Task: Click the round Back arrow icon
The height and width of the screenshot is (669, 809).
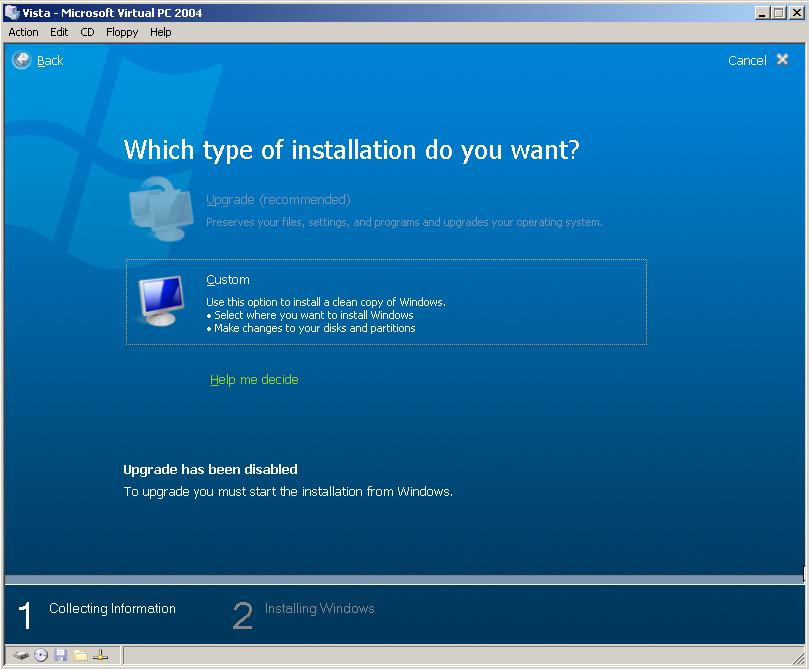Action: coord(22,60)
